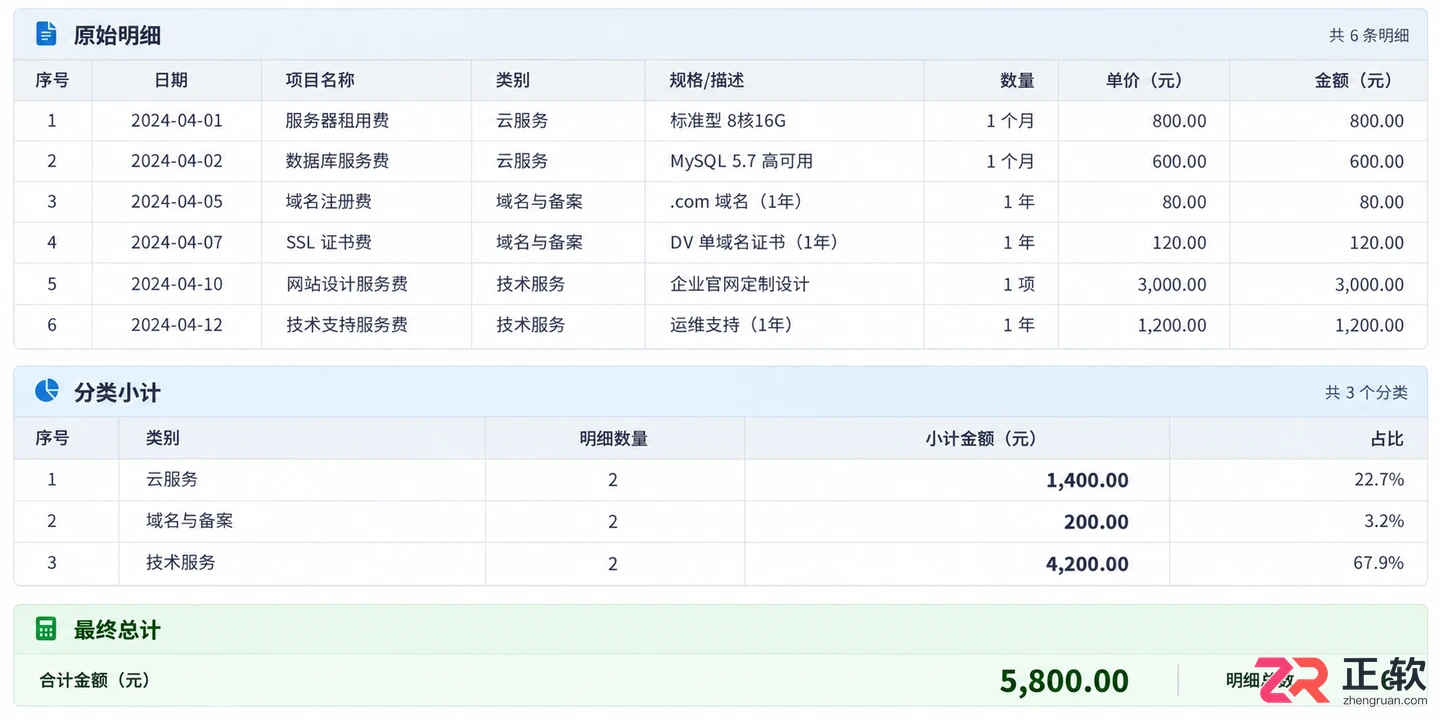Screen dimensions: 1440x720
Task: Click unit price 1,200.00 in 技术支持服务费 row
Action: pos(1172,325)
